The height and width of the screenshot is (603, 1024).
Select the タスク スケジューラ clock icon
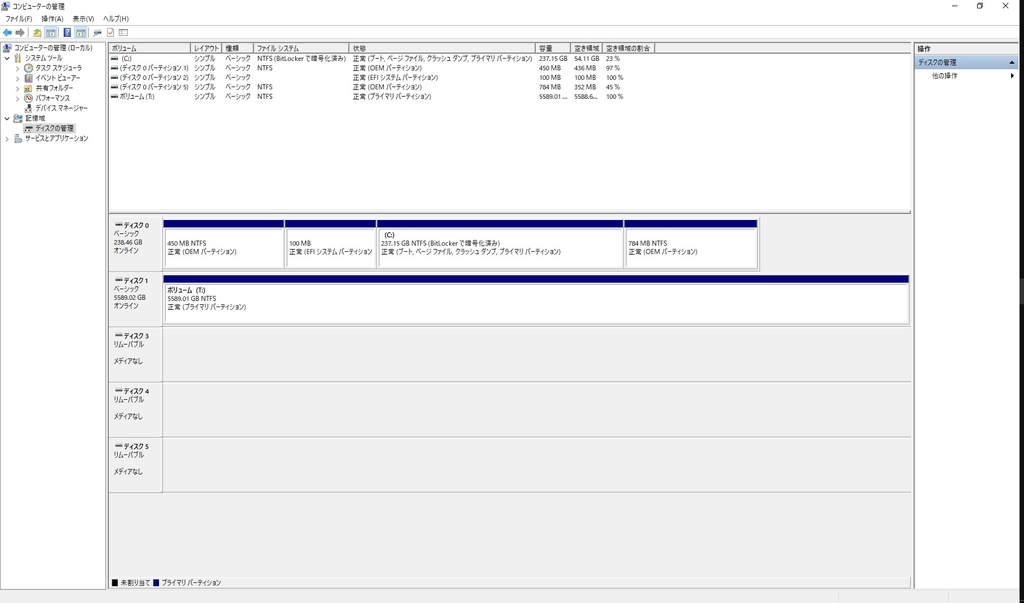click(x=29, y=68)
